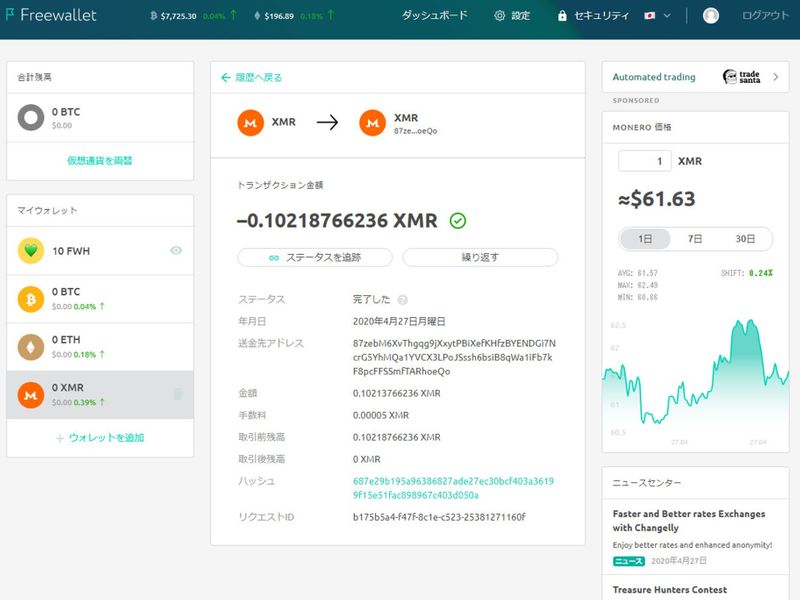Click the green transaction completed checkmark
The width and height of the screenshot is (800, 600).
458,221
